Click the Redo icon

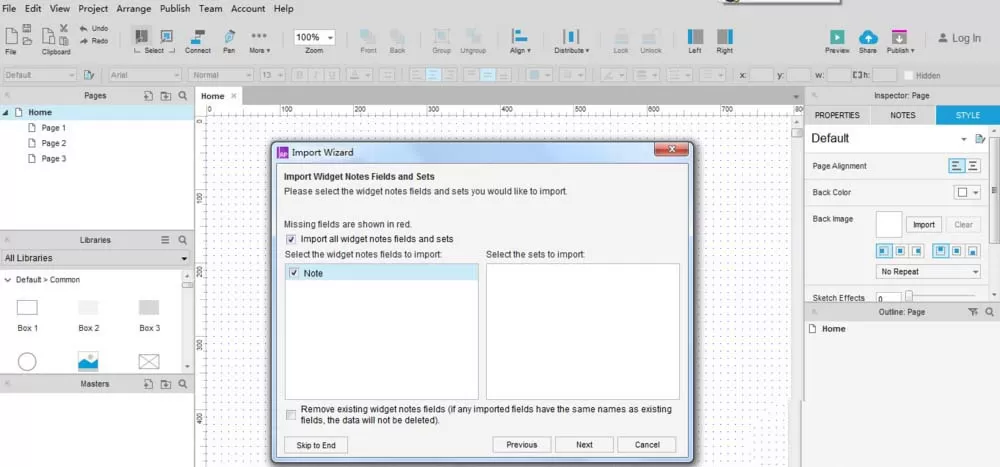84,41
